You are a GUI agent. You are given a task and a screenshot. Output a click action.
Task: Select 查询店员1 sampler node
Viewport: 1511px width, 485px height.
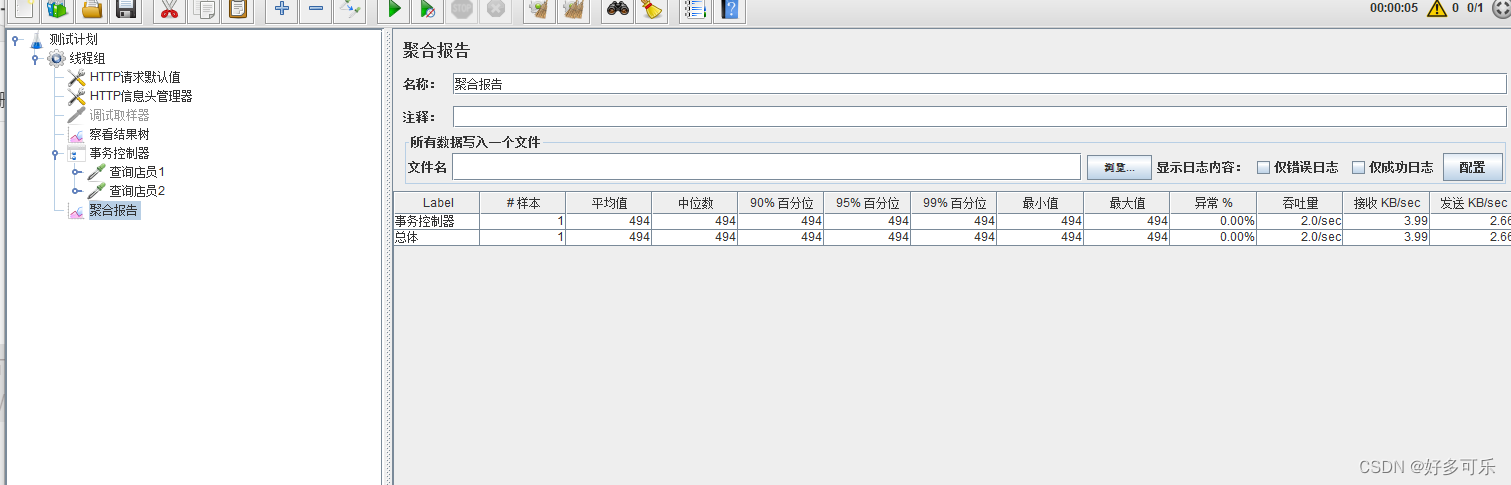137,172
